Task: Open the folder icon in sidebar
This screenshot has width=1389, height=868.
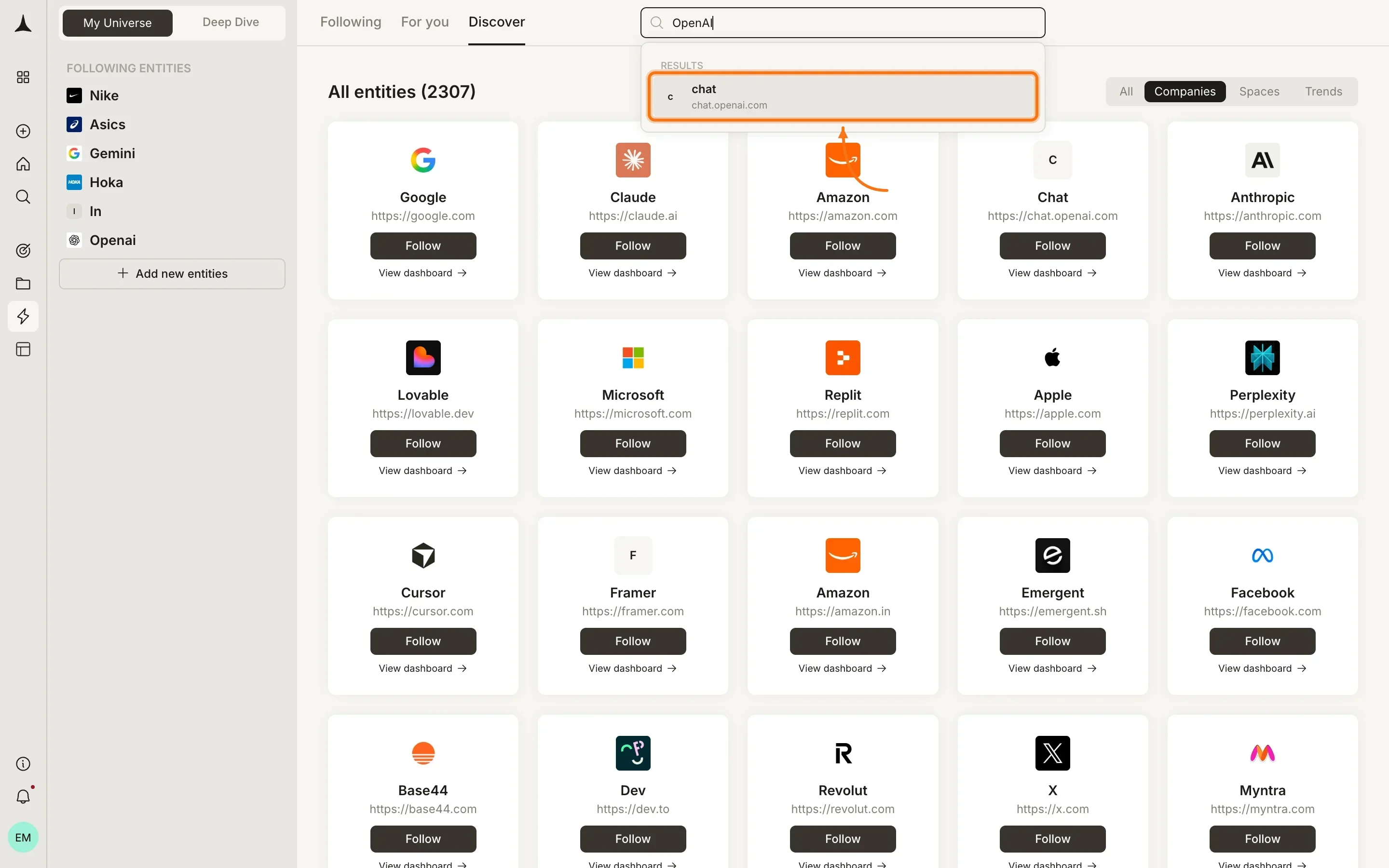Action: 23,283
